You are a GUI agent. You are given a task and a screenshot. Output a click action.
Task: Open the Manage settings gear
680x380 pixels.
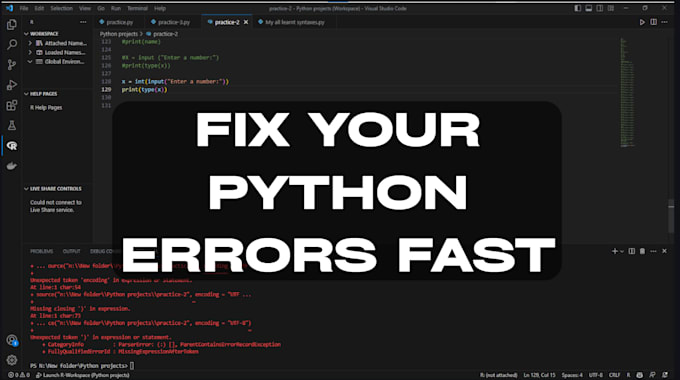point(12,360)
